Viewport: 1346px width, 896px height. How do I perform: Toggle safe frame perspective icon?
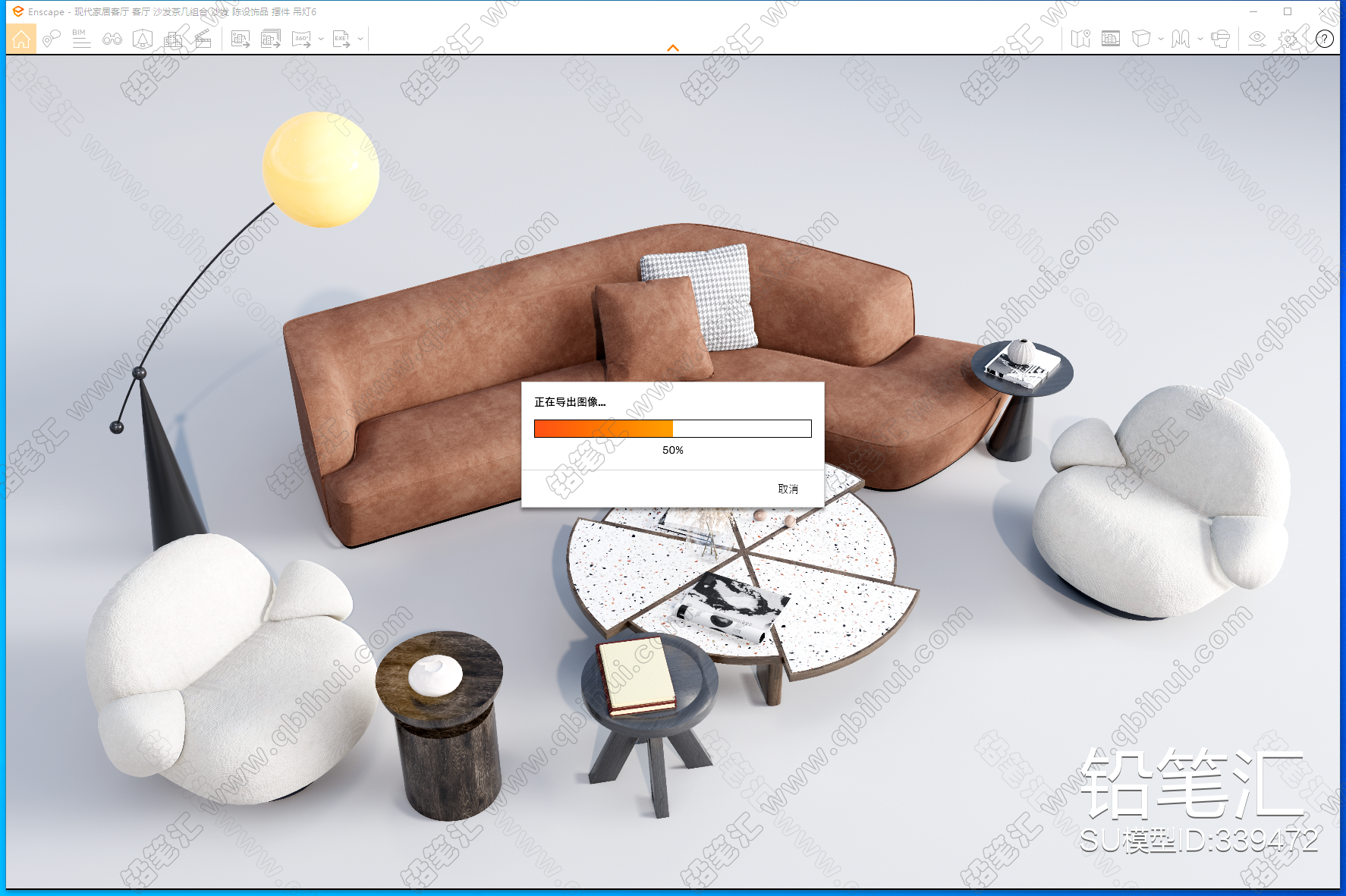click(x=143, y=39)
